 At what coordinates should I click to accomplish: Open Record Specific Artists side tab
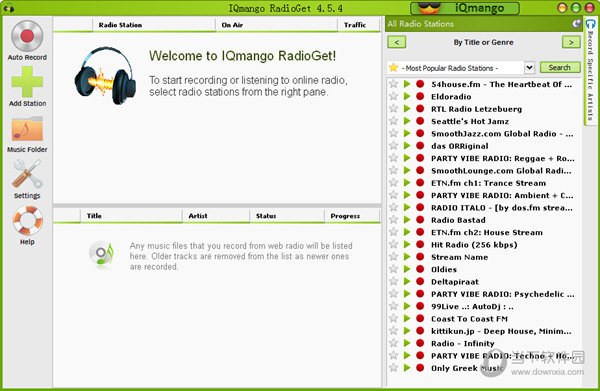point(590,72)
